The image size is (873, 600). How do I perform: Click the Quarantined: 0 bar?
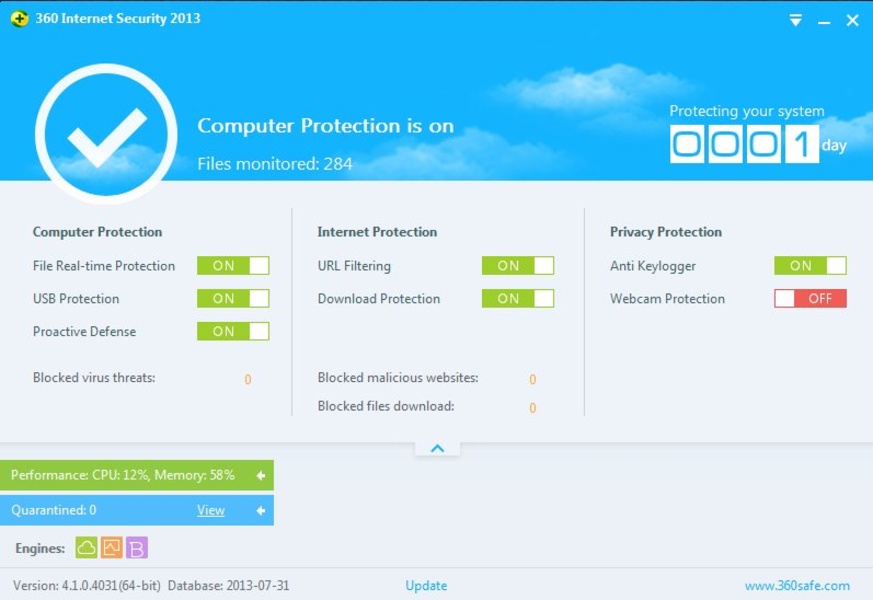(x=137, y=510)
